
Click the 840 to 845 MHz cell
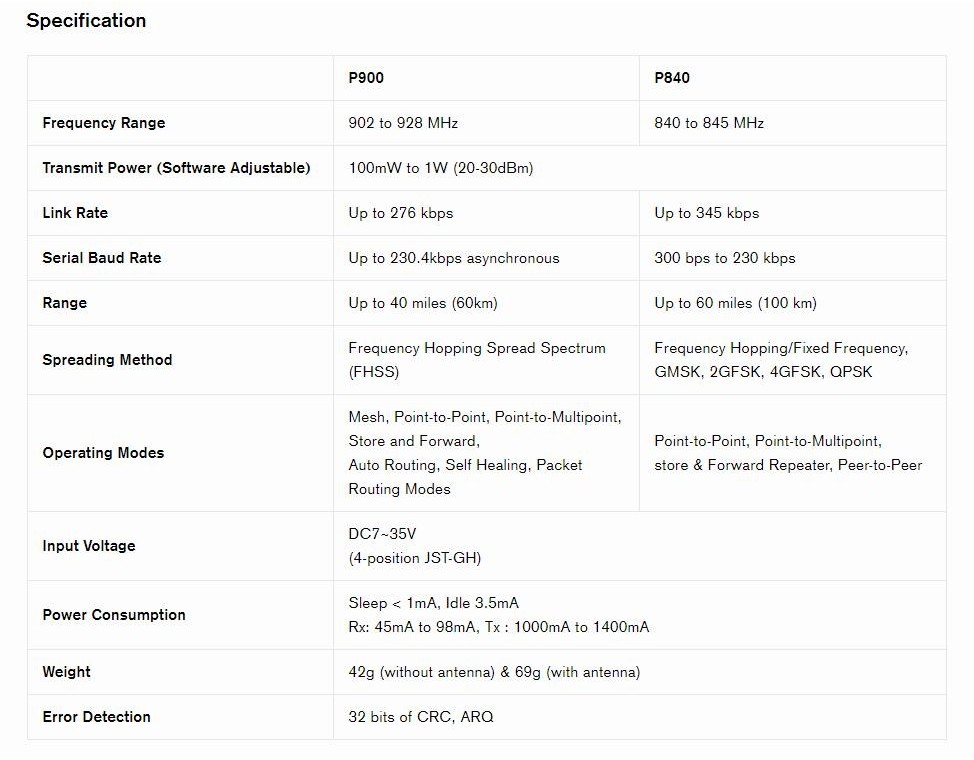tap(709, 123)
